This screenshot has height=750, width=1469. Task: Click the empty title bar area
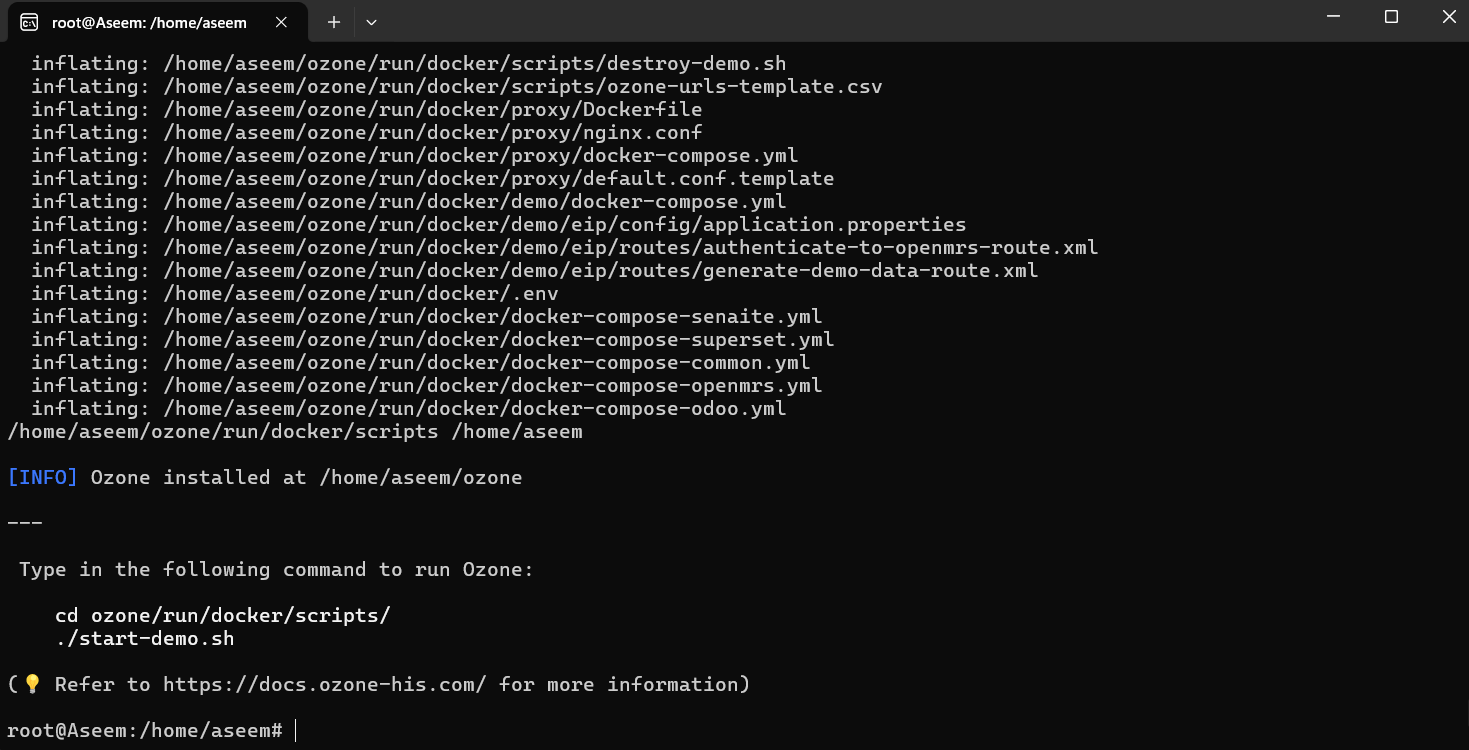click(840, 20)
